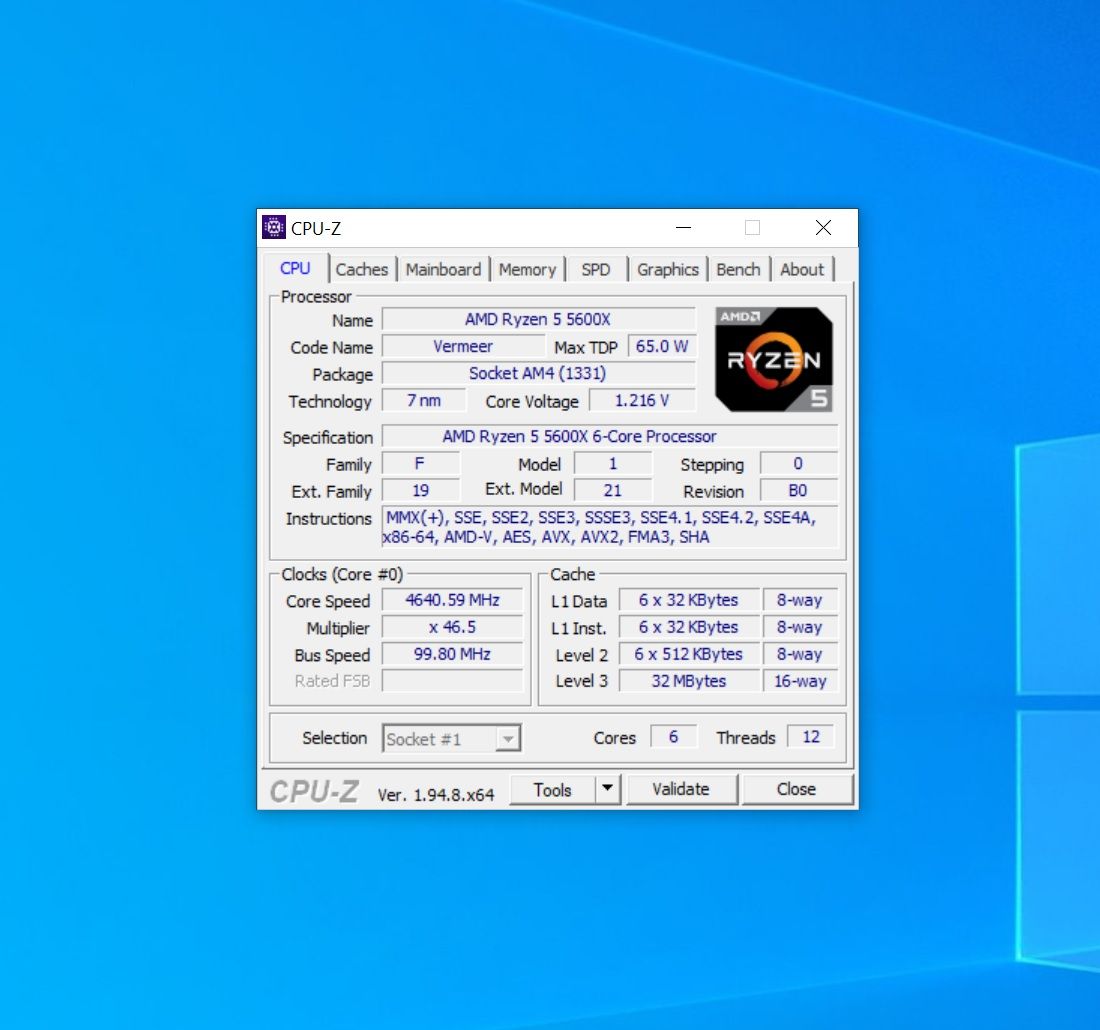
Task: Click the Instructions list text
Action: click(x=610, y=527)
